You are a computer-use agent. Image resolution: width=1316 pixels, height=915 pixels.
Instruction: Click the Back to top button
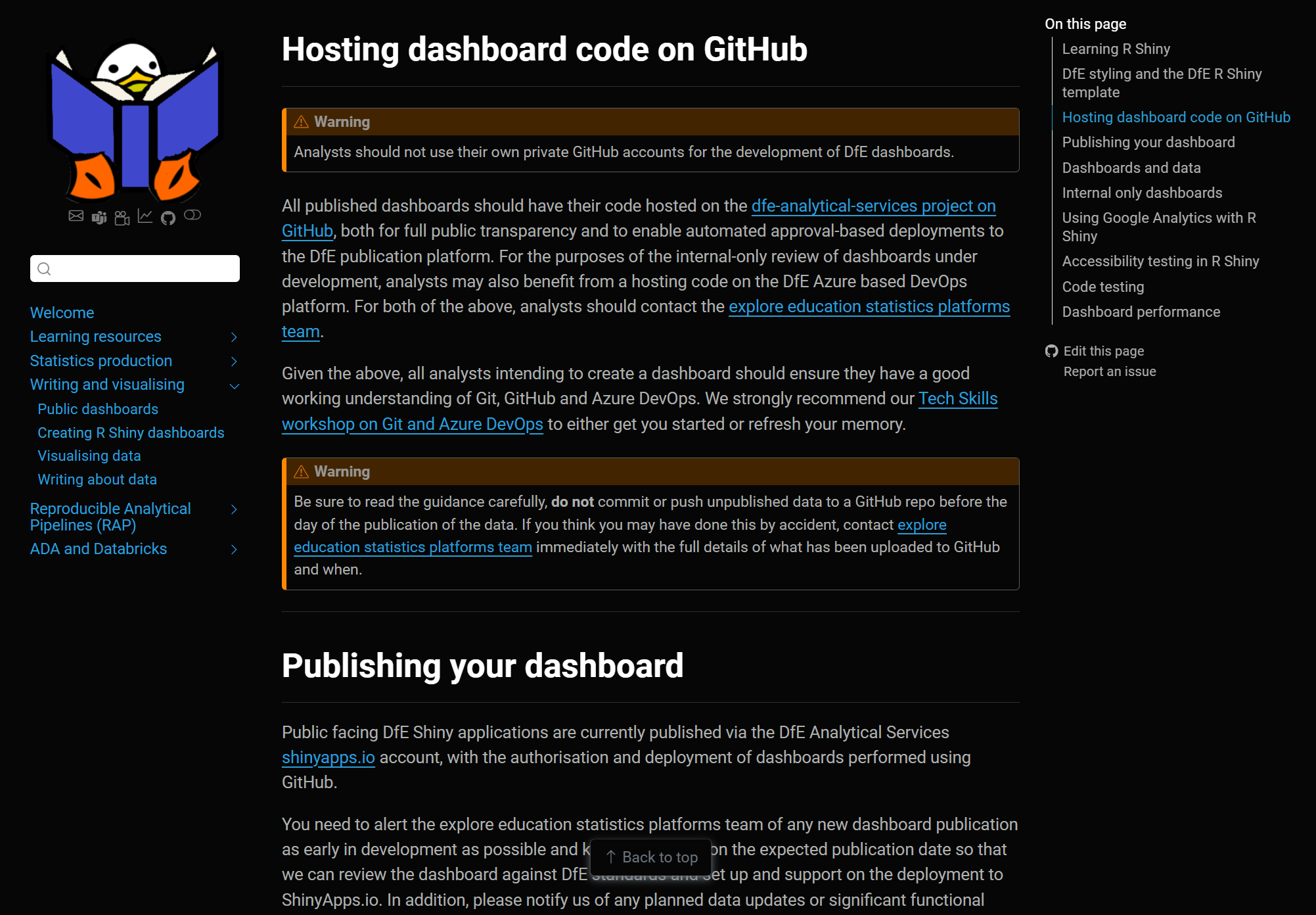[651, 857]
